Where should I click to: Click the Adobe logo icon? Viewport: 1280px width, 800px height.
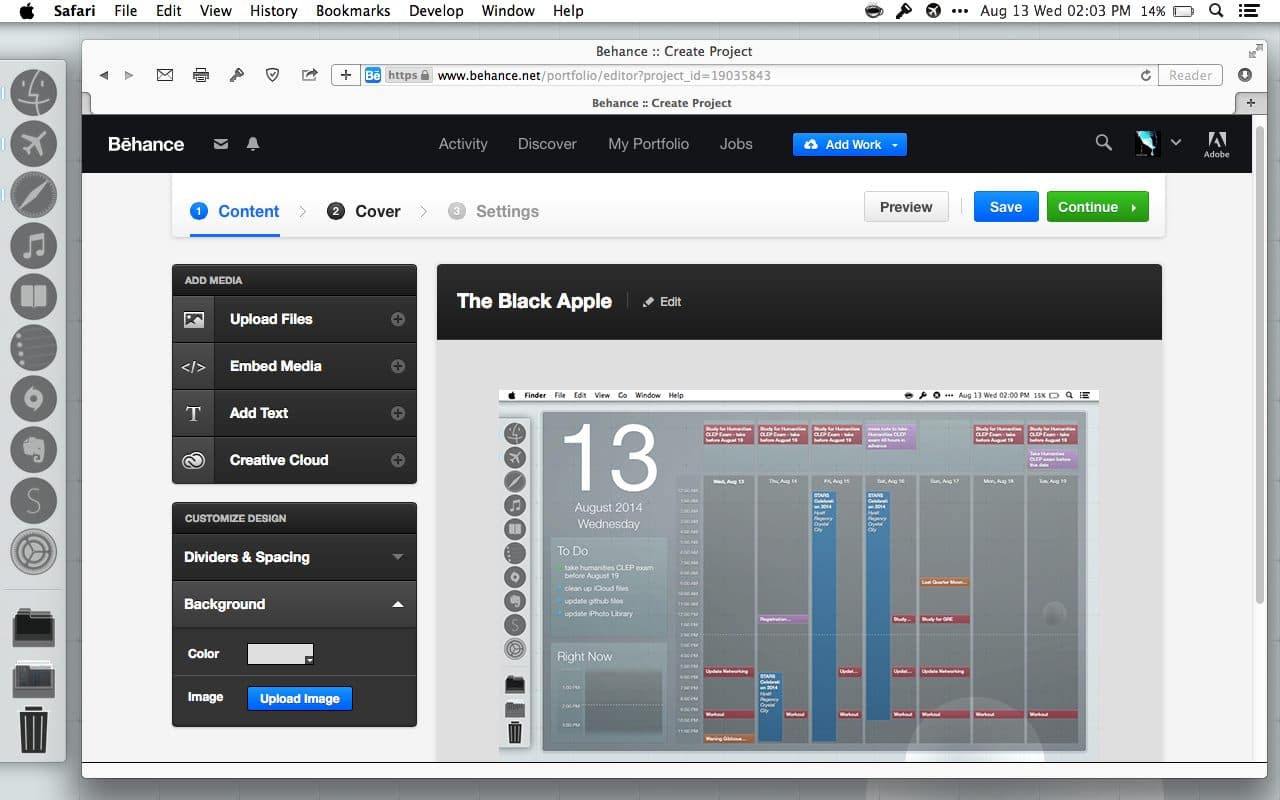tap(1216, 144)
